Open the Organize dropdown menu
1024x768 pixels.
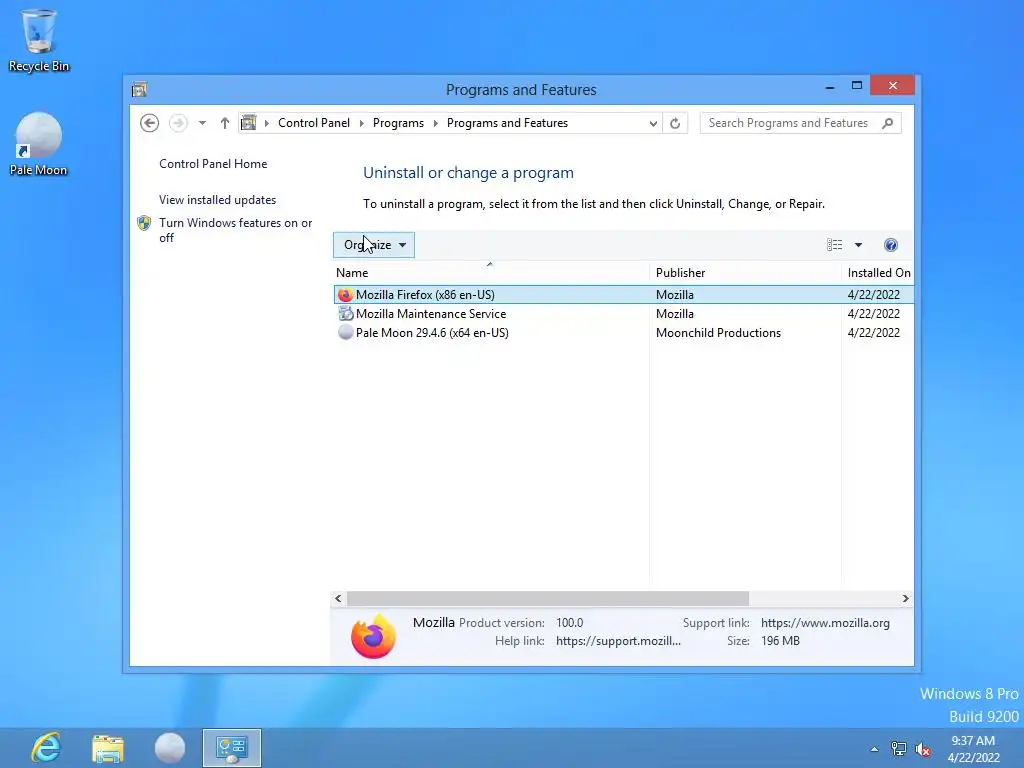point(374,245)
